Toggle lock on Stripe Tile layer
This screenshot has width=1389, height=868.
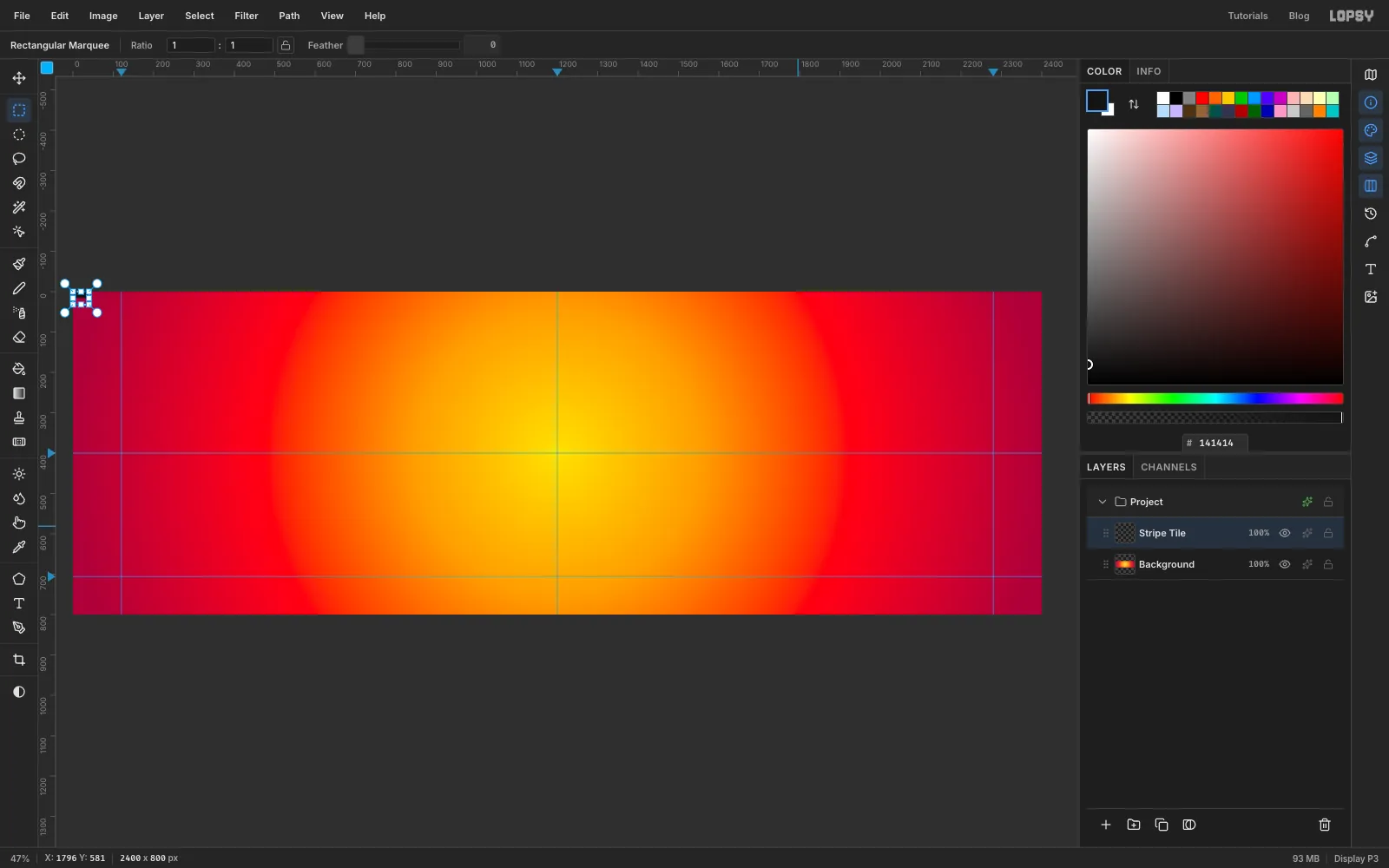(x=1328, y=533)
